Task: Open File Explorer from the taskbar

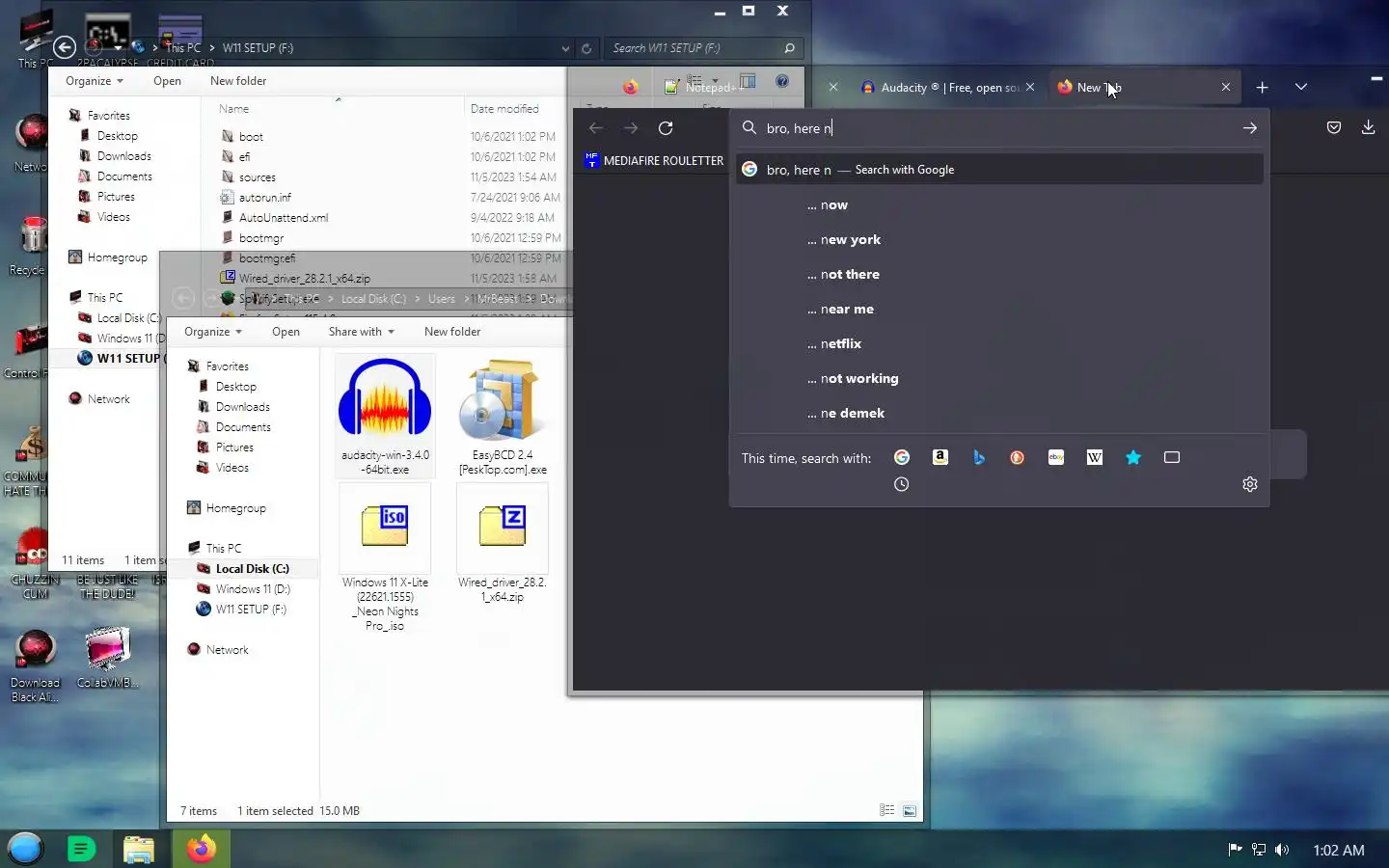Action: (138, 849)
